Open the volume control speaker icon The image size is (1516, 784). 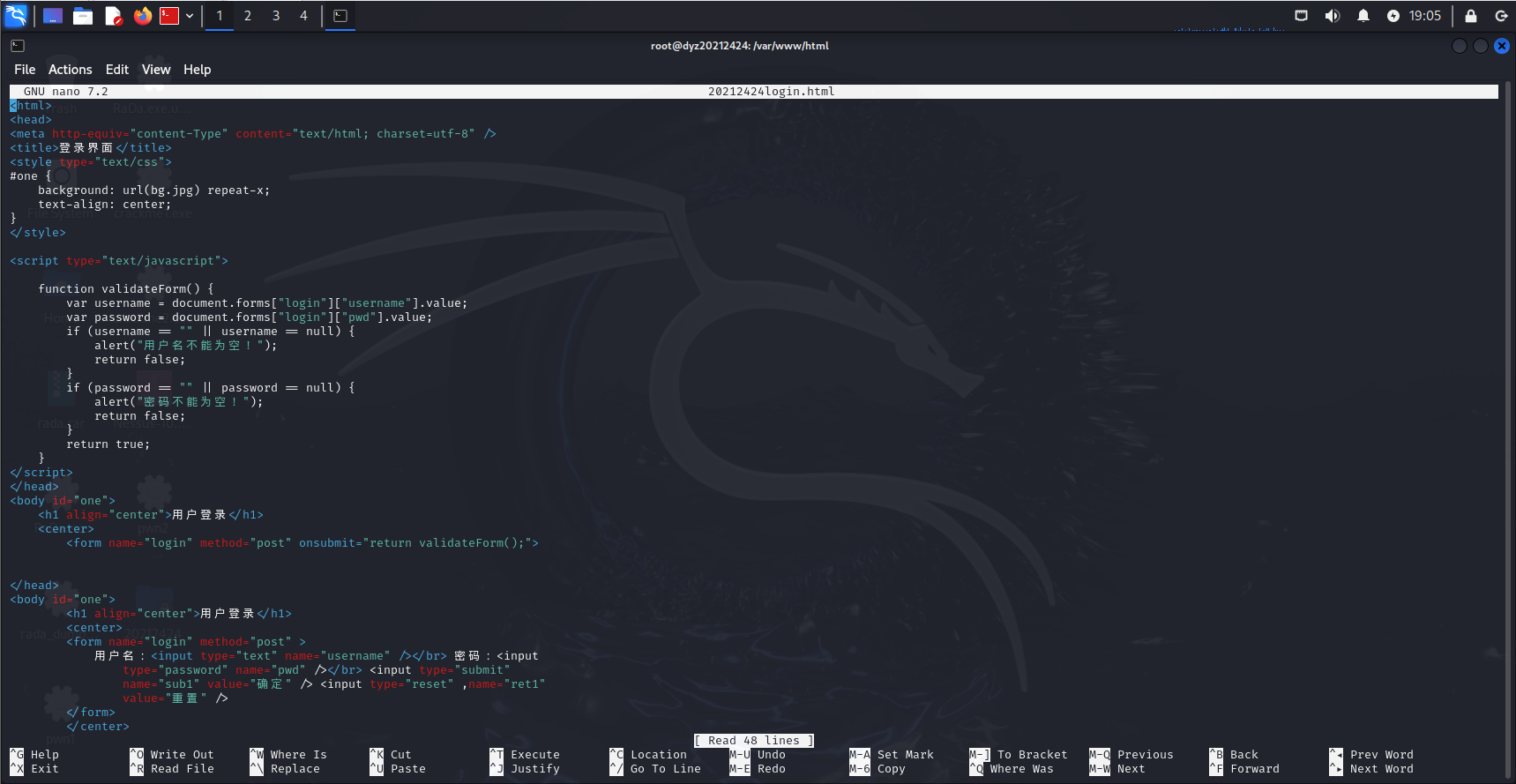1332,16
